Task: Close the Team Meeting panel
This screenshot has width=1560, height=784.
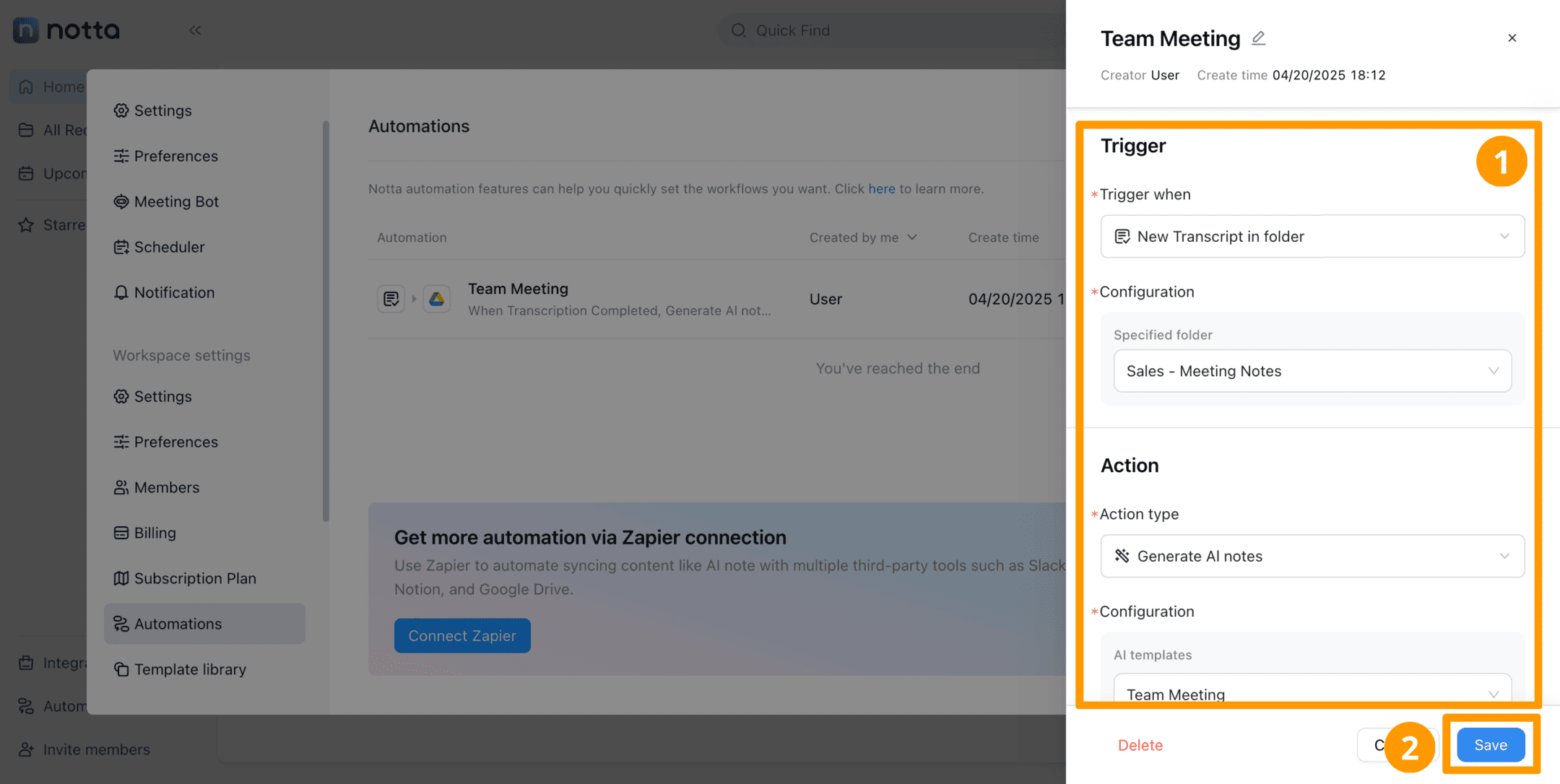Action: [1512, 38]
